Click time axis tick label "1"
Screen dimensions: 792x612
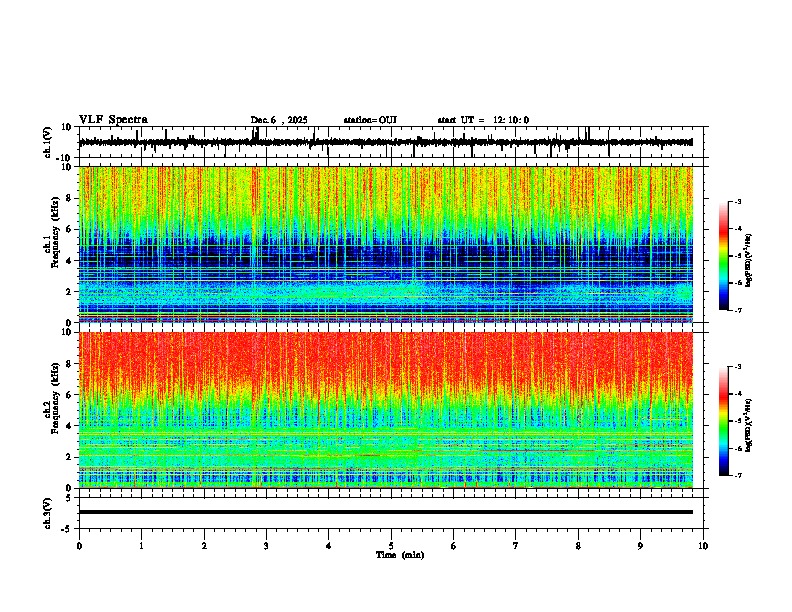click(x=141, y=546)
